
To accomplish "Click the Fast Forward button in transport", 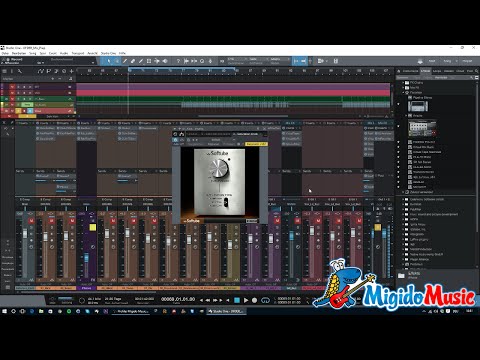I will [216, 300].
